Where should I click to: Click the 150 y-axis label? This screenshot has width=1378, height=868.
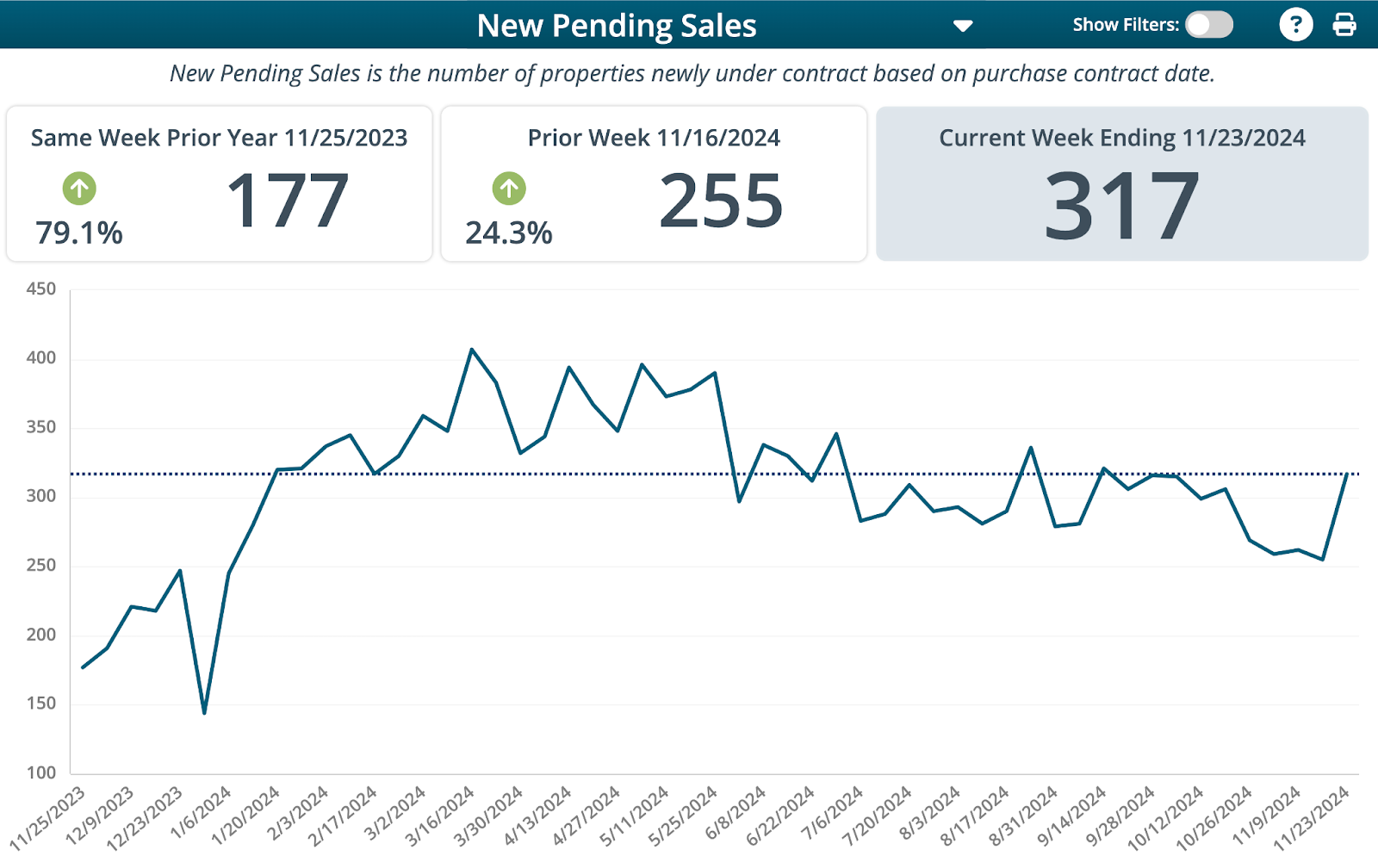41,704
